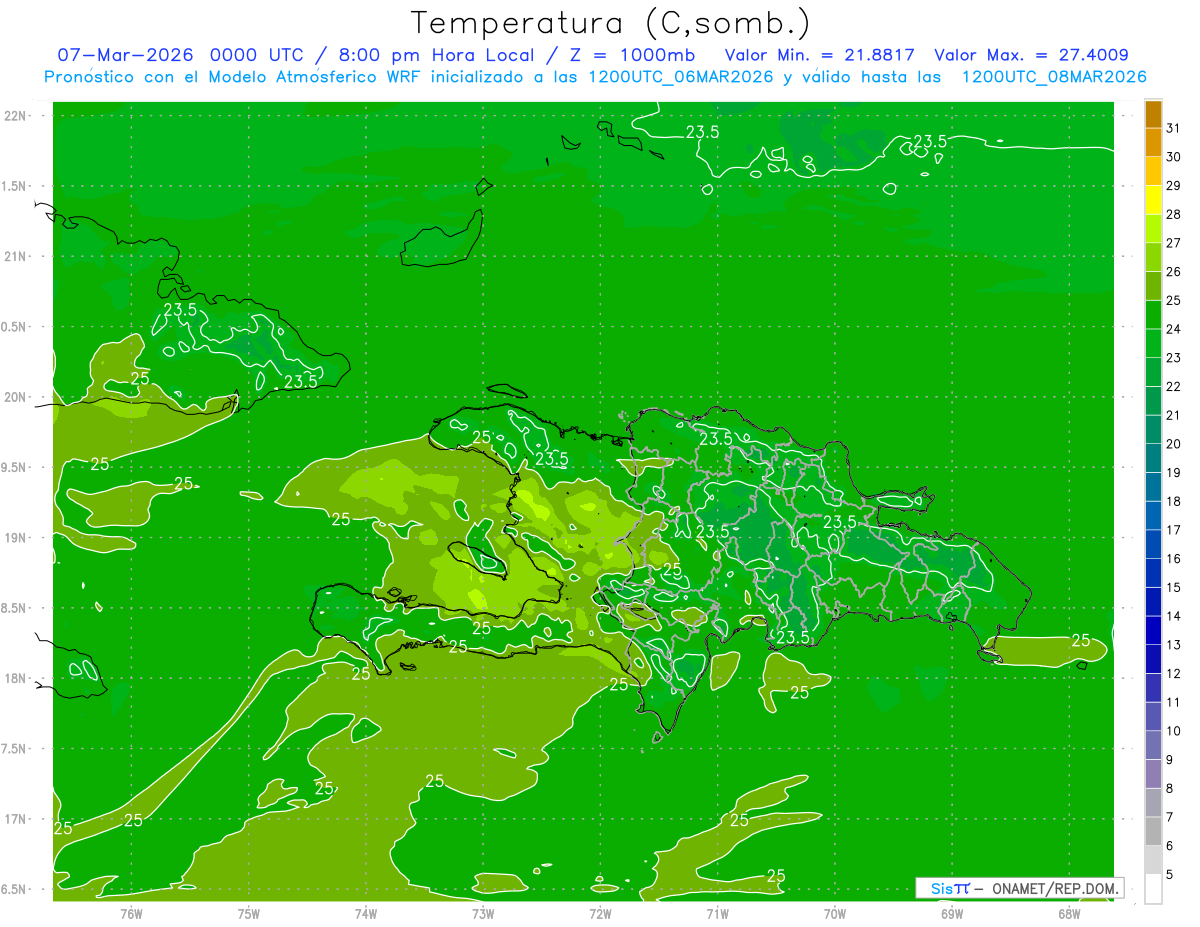Click the '68W' longitude label
Image resolution: width=1200 pixels, height=927 pixels.
coord(1069,913)
